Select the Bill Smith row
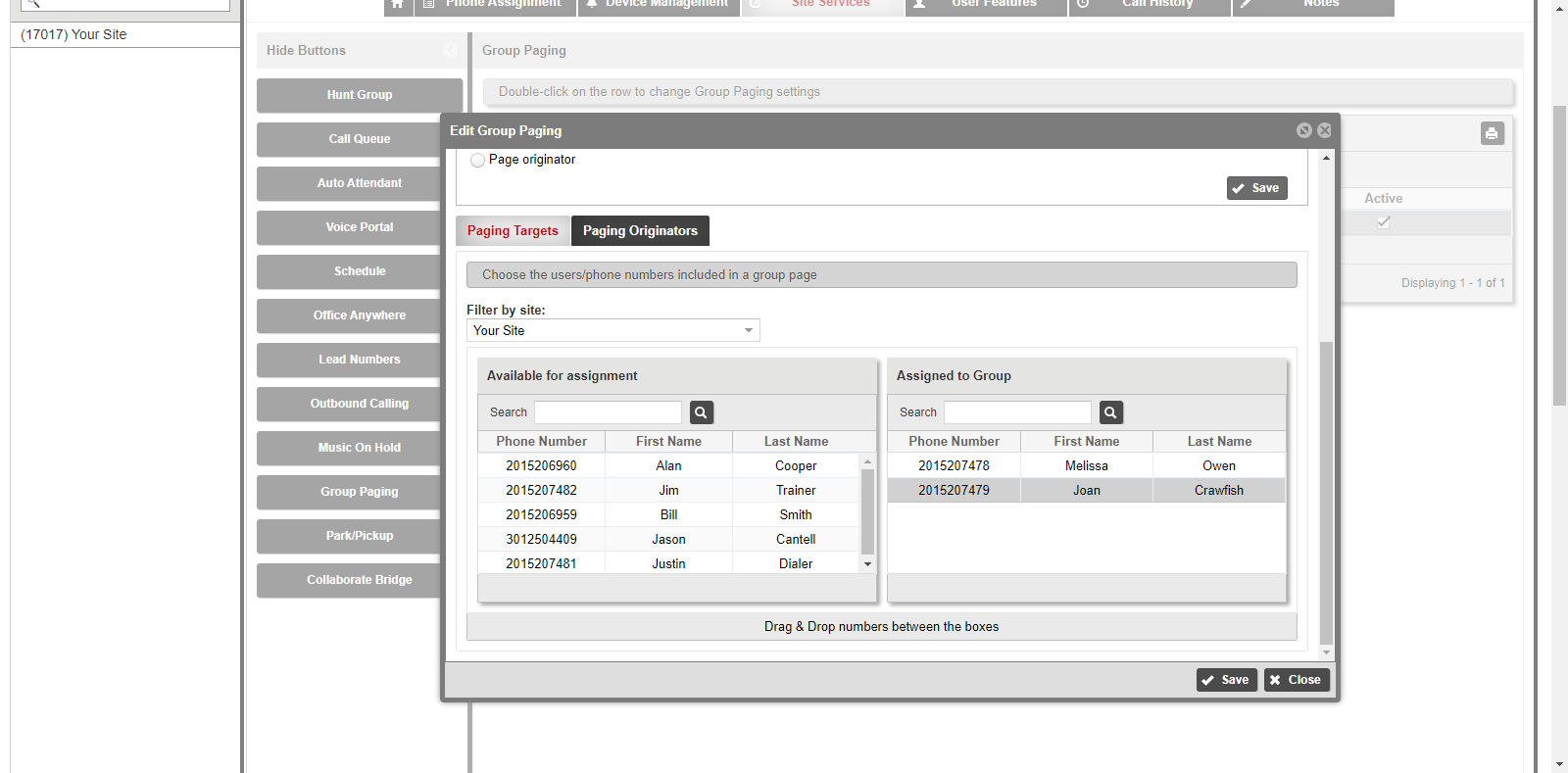The image size is (1568, 773). [x=668, y=515]
